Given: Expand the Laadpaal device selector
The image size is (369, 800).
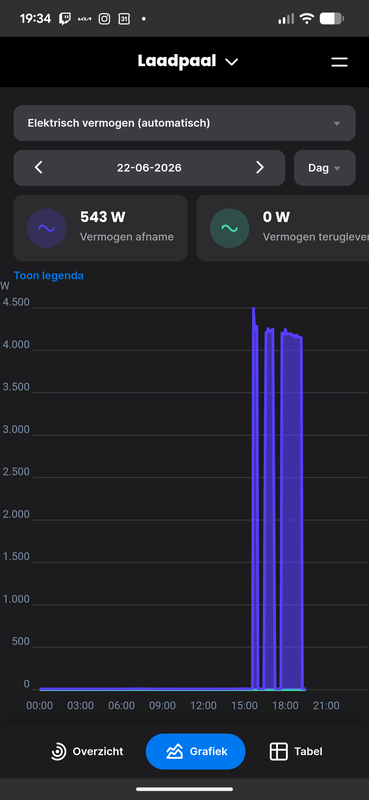Looking at the screenshot, I should [188, 62].
